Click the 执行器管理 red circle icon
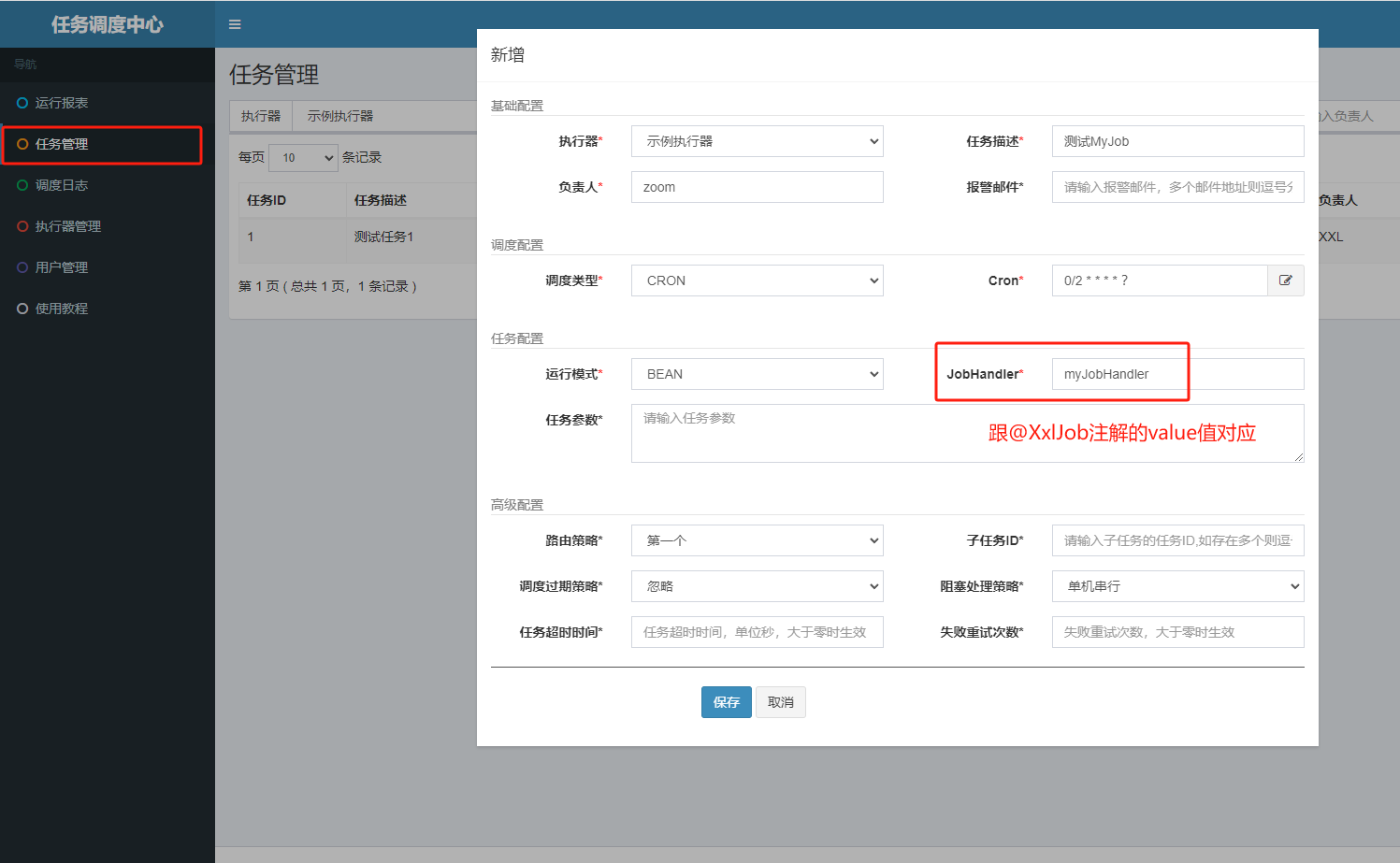 pyautogui.click(x=22, y=226)
